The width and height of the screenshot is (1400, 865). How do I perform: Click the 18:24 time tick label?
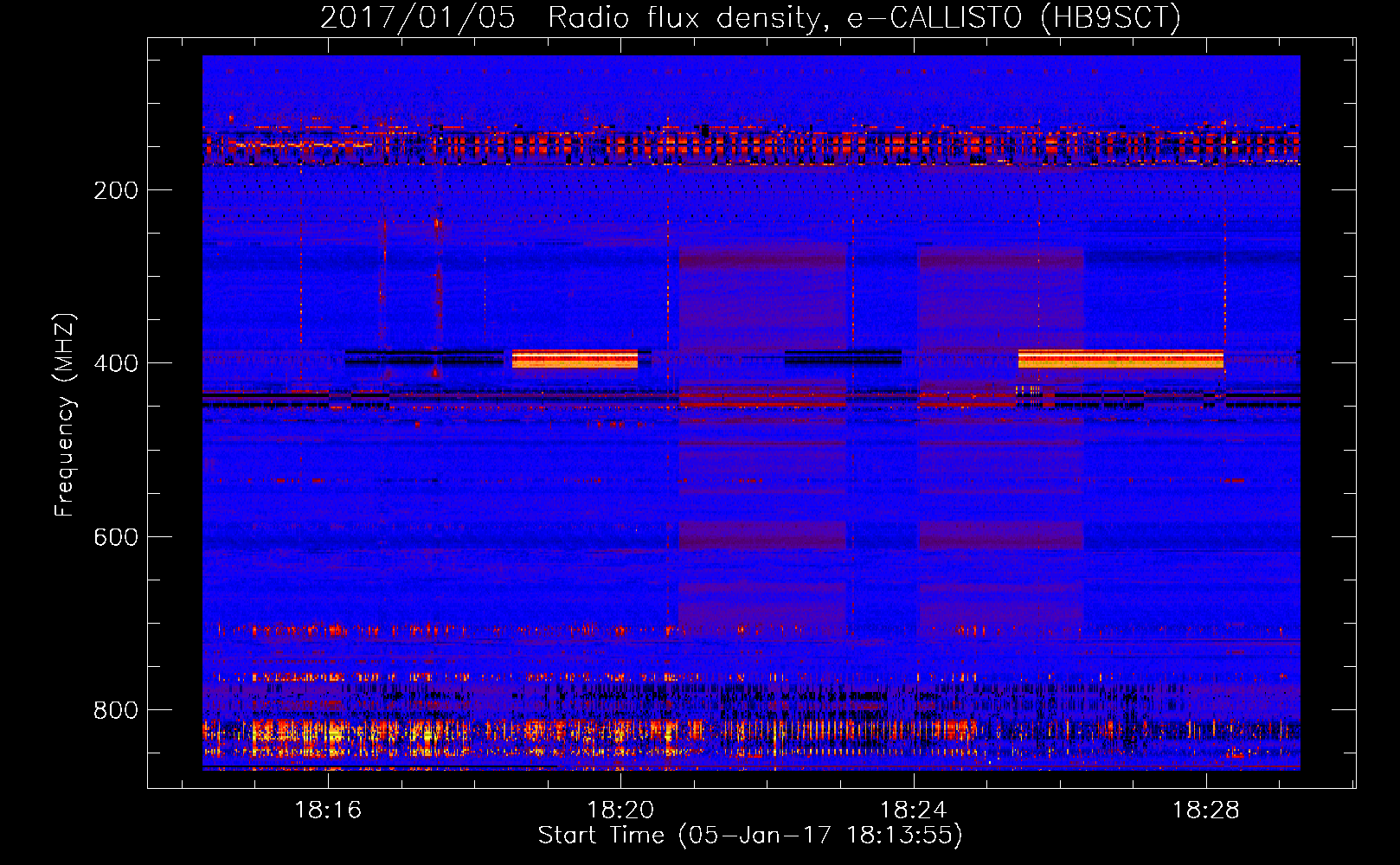tap(913, 810)
